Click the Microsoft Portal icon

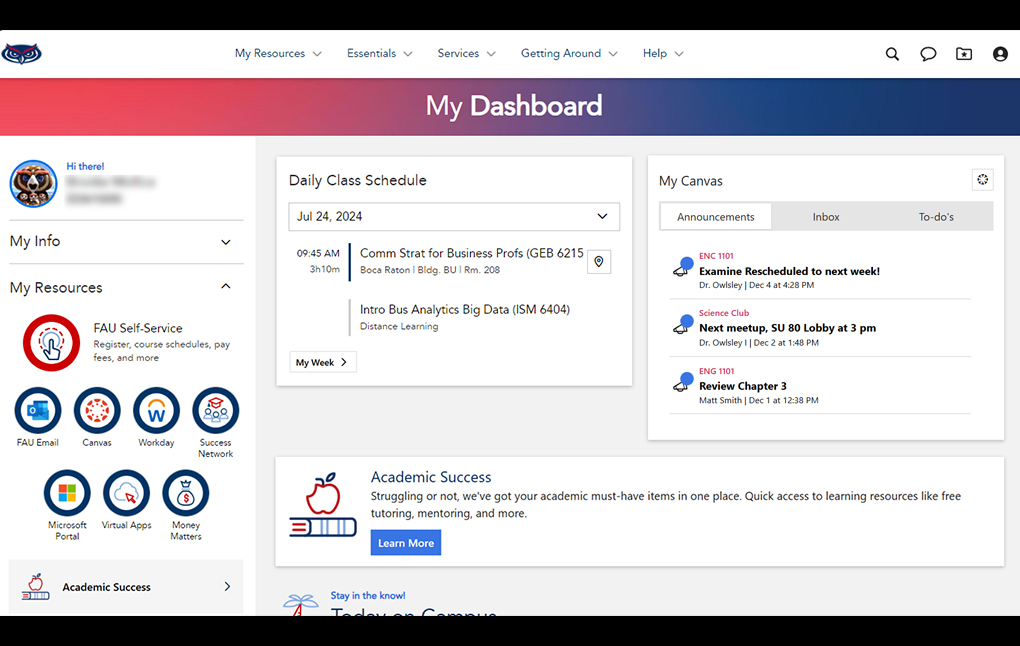(67, 493)
